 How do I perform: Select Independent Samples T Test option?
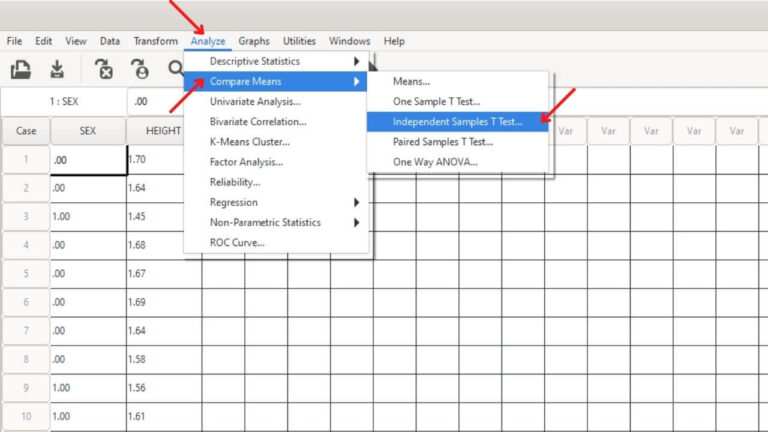(x=457, y=121)
